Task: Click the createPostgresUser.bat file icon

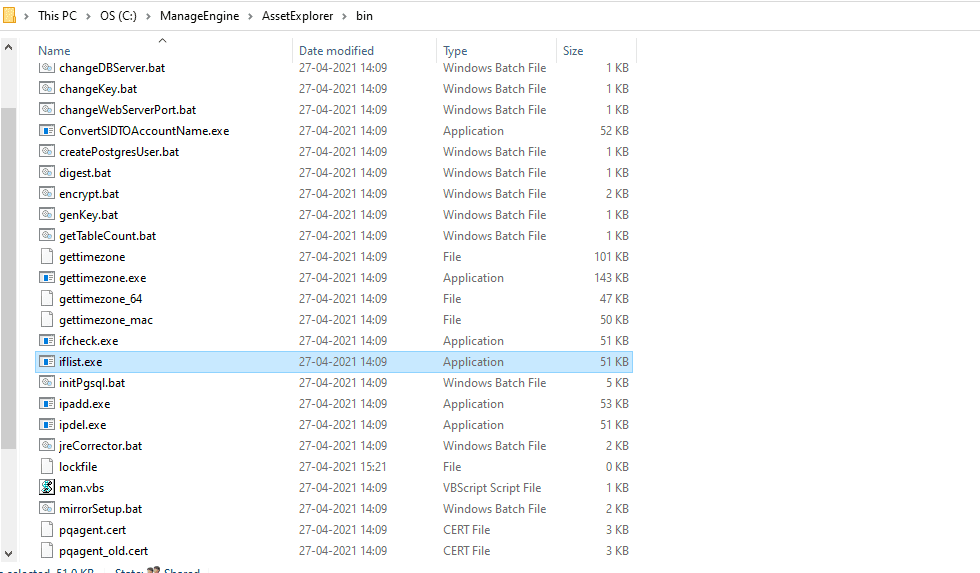Action: click(47, 151)
